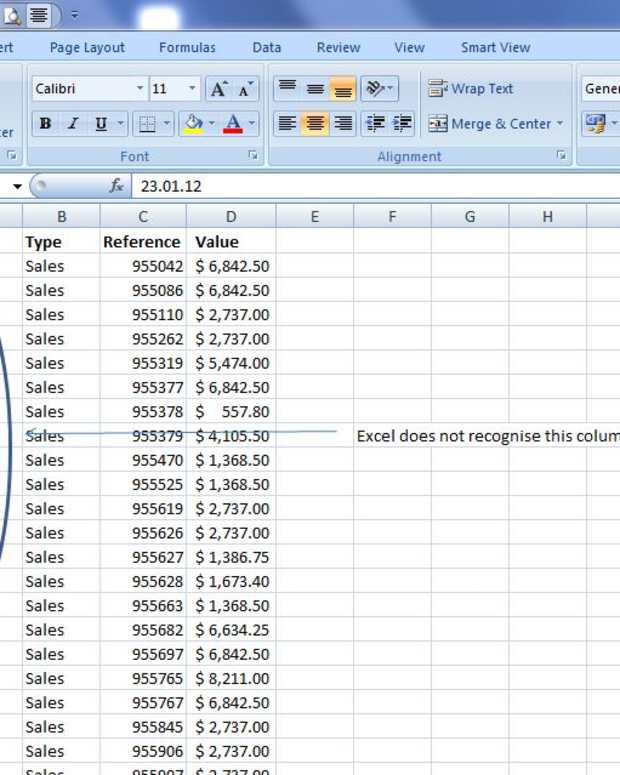Align text to the left
The image size is (620, 775).
(x=287, y=124)
